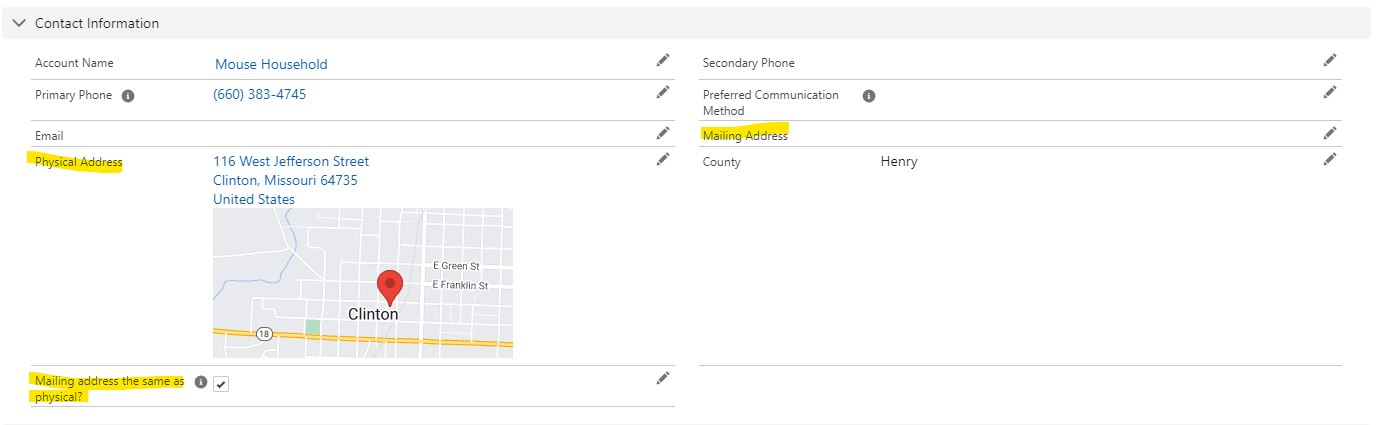Click the Highway 18 route marker on the map
Image resolution: width=1381 pixels, height=425 pixels.
263,334
